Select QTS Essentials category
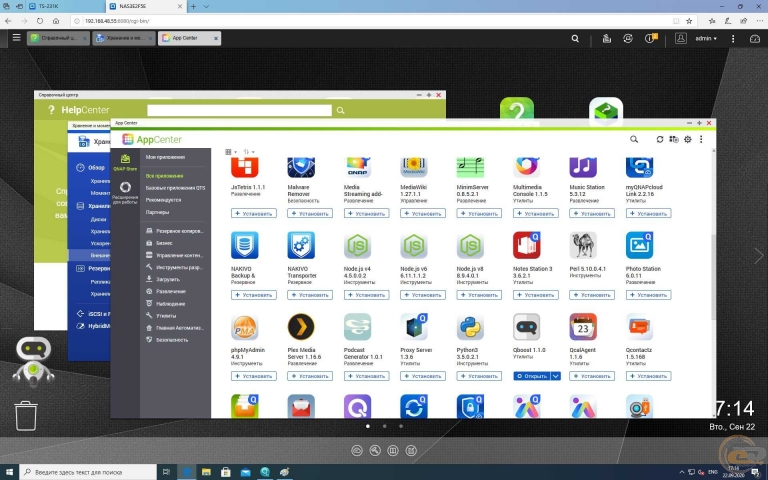 click(x=175, y=188)
